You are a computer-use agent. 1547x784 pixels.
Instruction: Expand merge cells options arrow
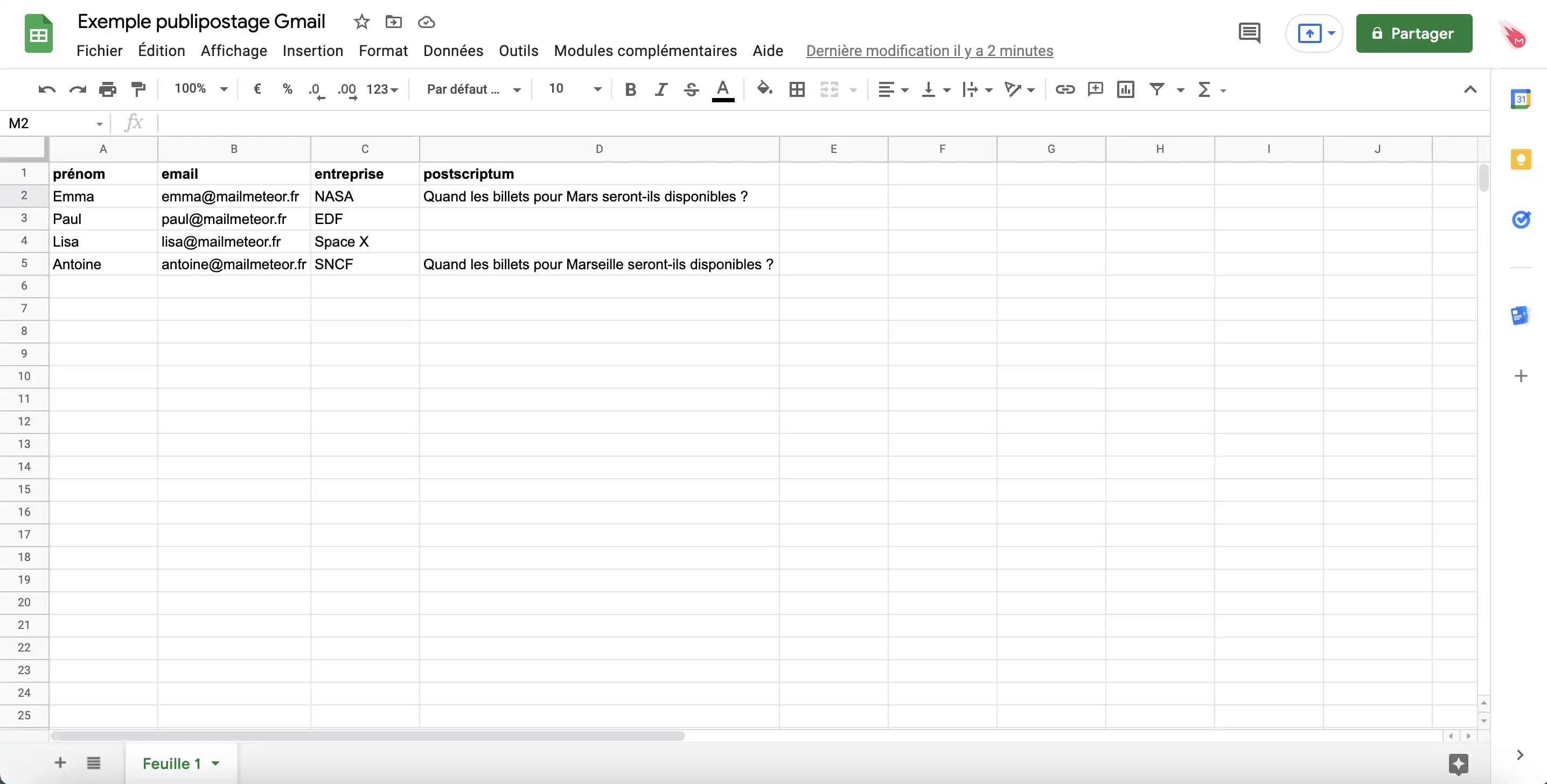pos(853,90)
